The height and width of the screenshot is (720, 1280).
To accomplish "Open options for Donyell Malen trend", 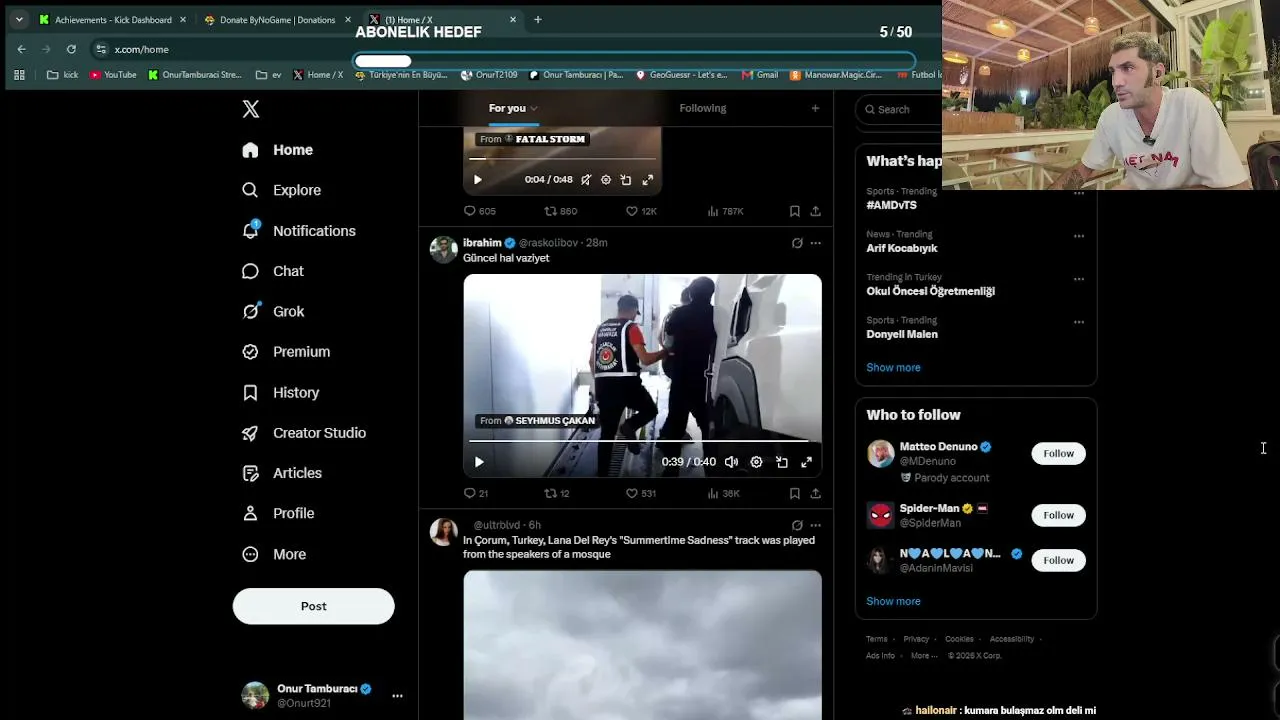I will (1079, 322).
